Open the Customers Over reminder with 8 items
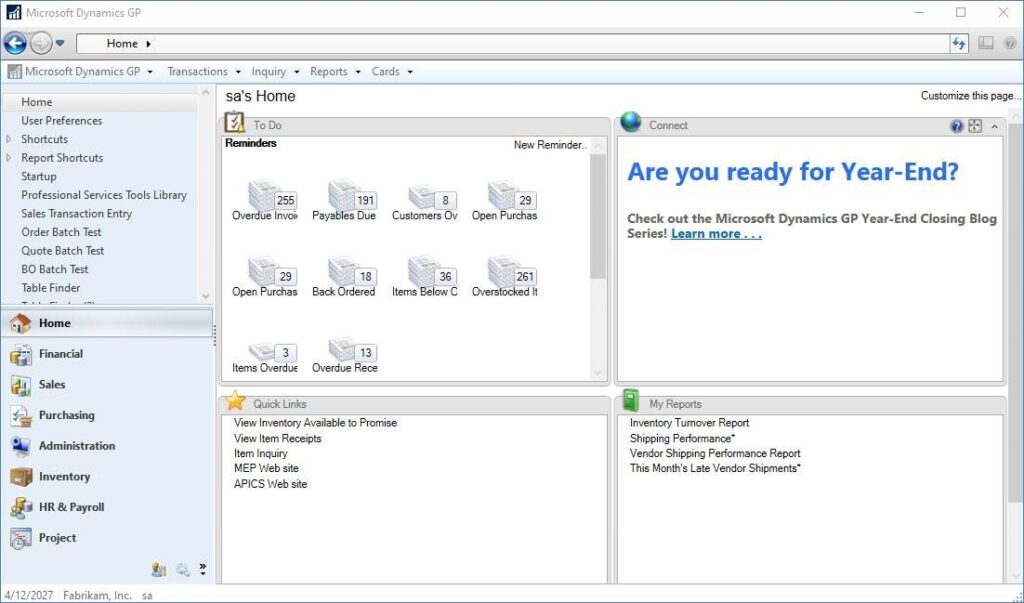Image resolution: width=1024 pixels, height=603 pixels. coord(424,201)
